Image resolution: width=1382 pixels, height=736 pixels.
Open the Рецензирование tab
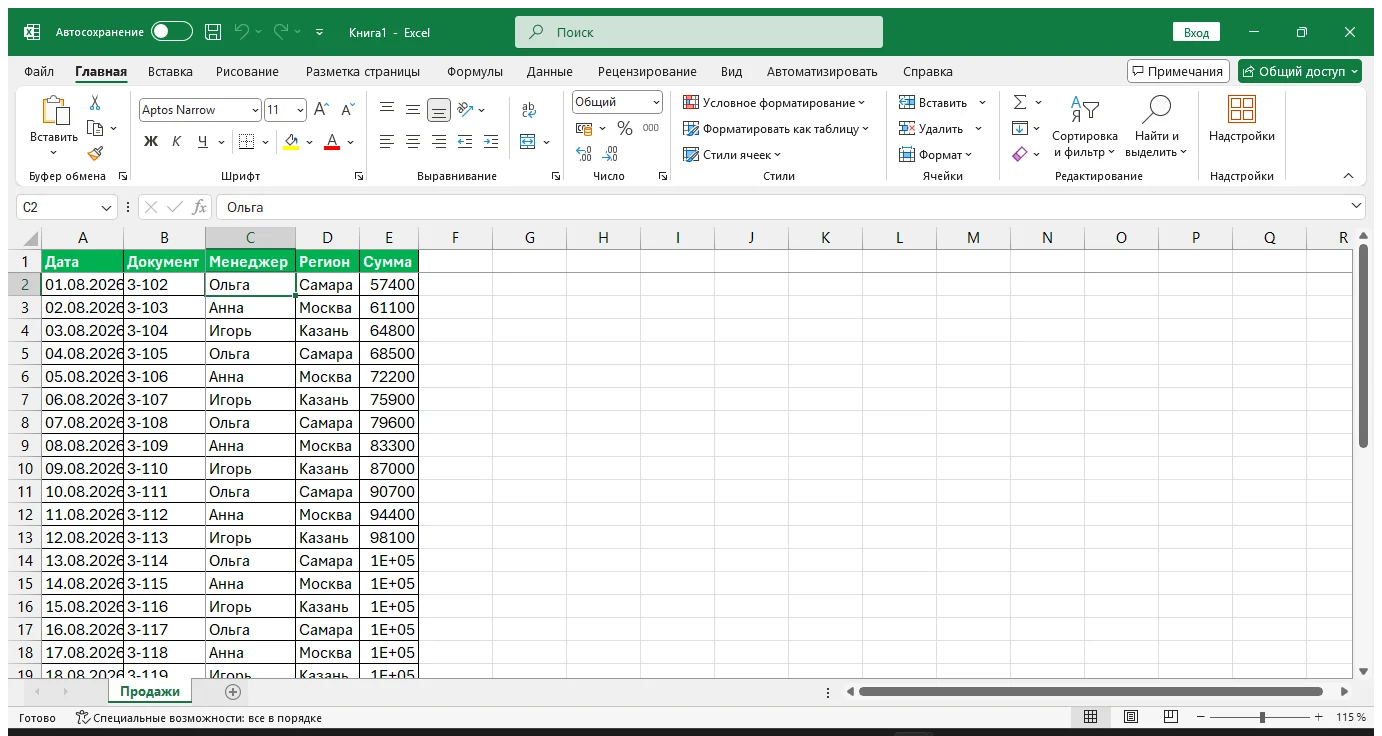(647, 72)
